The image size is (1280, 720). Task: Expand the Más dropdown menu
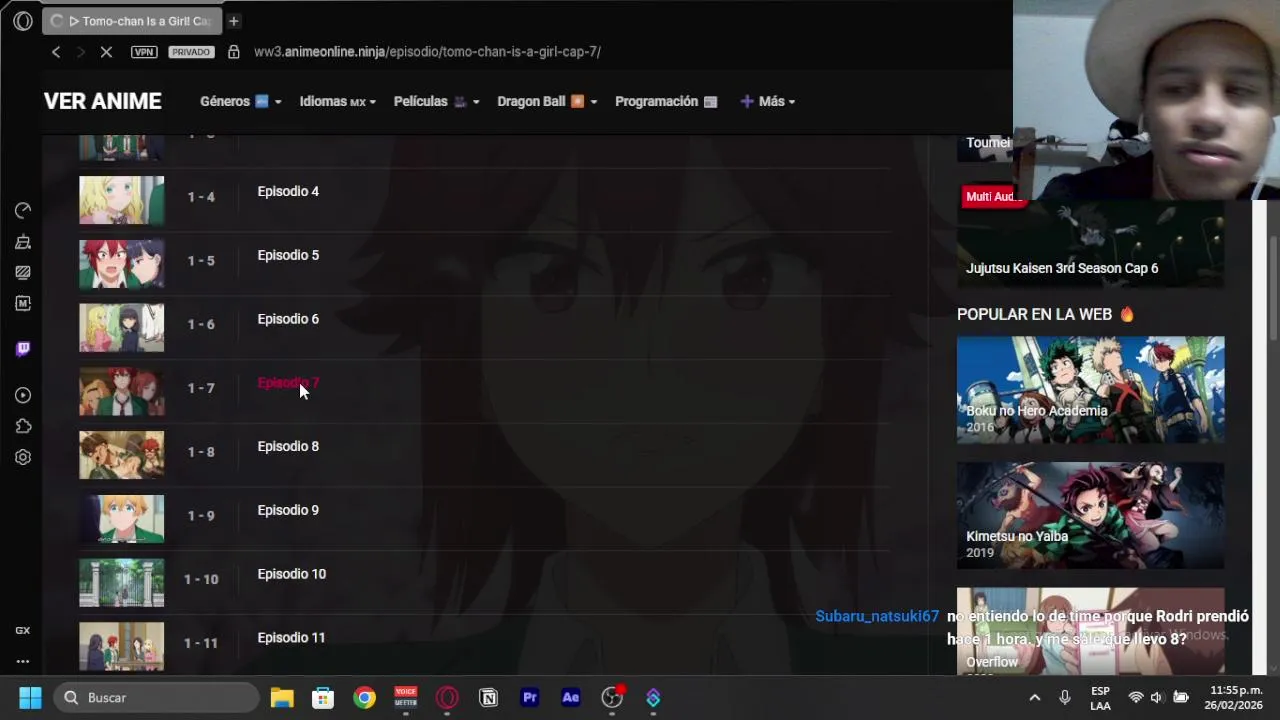(x=767, y=102)
